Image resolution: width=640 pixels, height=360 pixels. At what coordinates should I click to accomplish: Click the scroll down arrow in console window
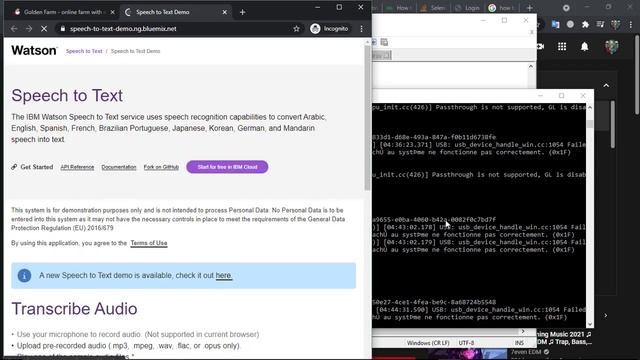(590, 324)
